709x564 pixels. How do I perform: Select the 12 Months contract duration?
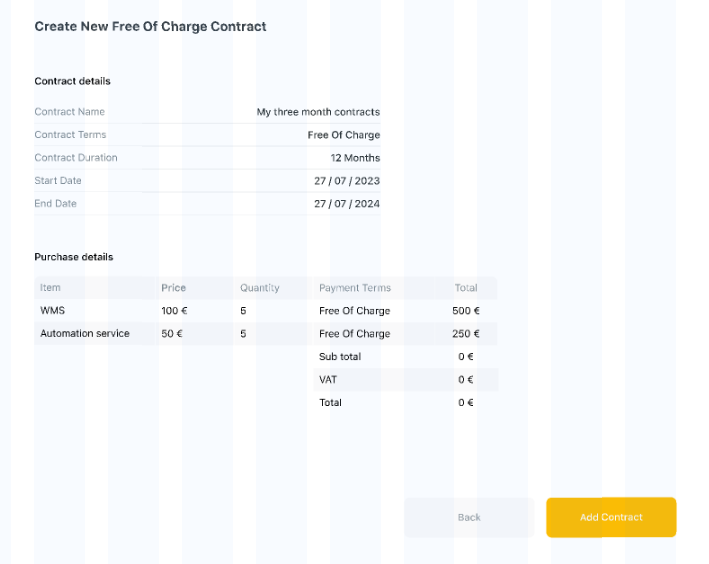(x=355, y=158)
